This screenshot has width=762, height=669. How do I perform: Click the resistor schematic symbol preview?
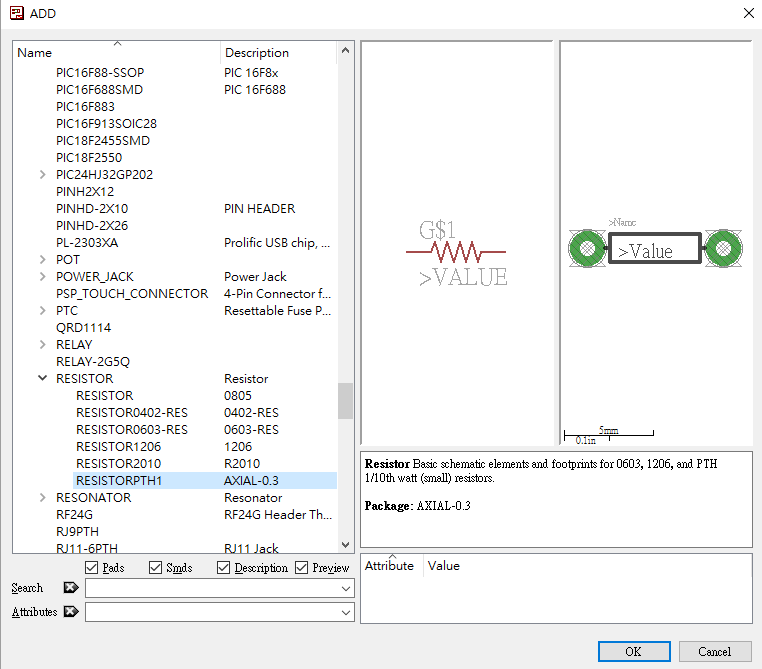(456, 251)
